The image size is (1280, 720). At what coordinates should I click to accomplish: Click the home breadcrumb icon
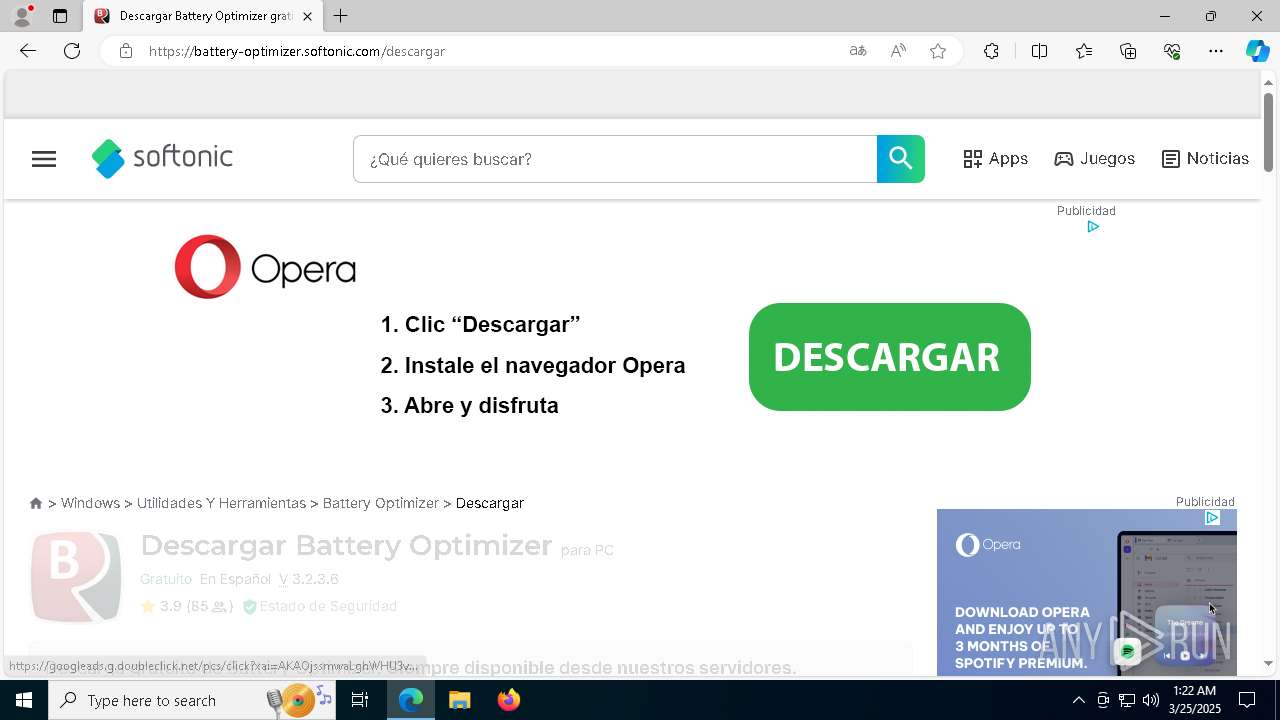click(36, 503)
